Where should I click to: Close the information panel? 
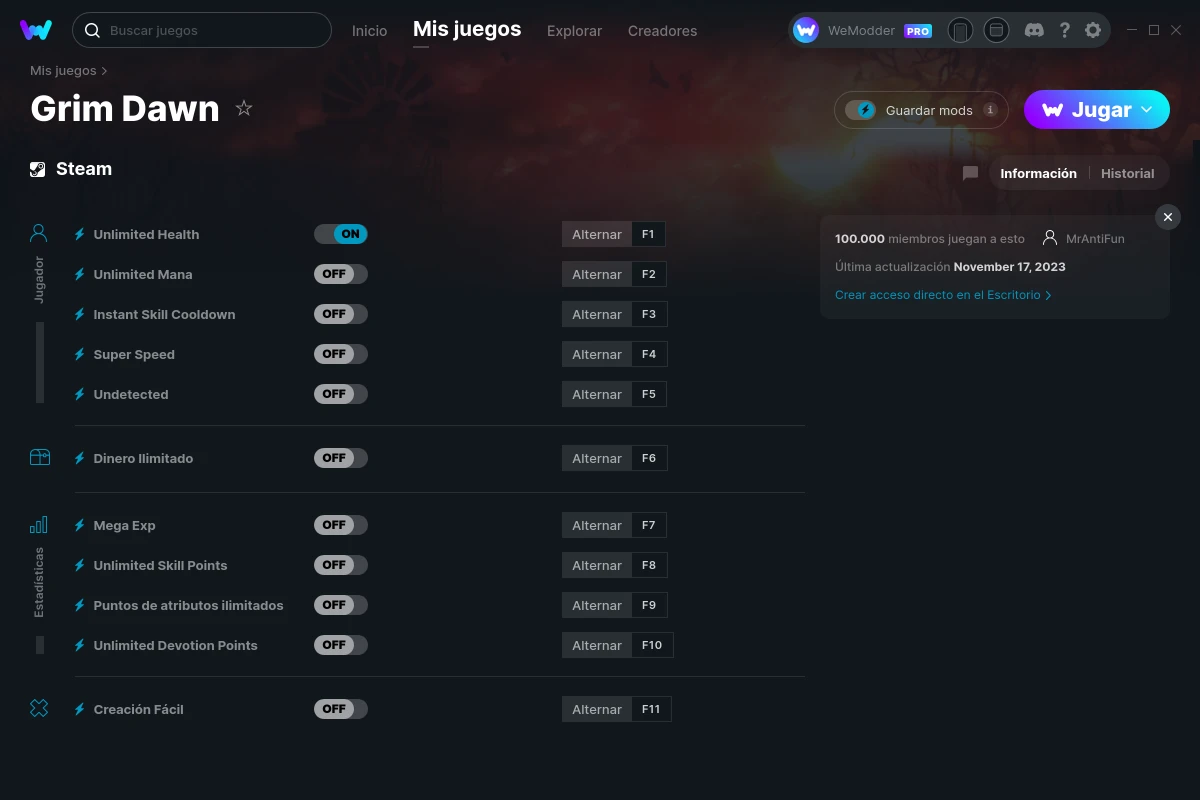click(1168, 217)
